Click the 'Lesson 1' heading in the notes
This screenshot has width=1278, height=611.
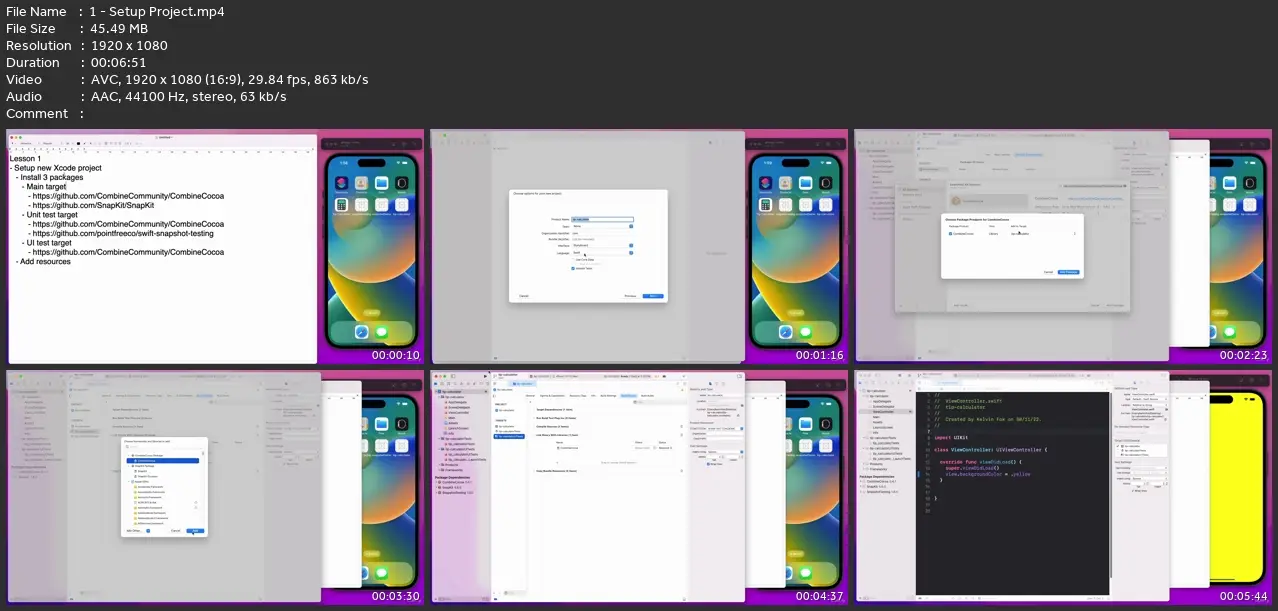(x=25, y=159)
